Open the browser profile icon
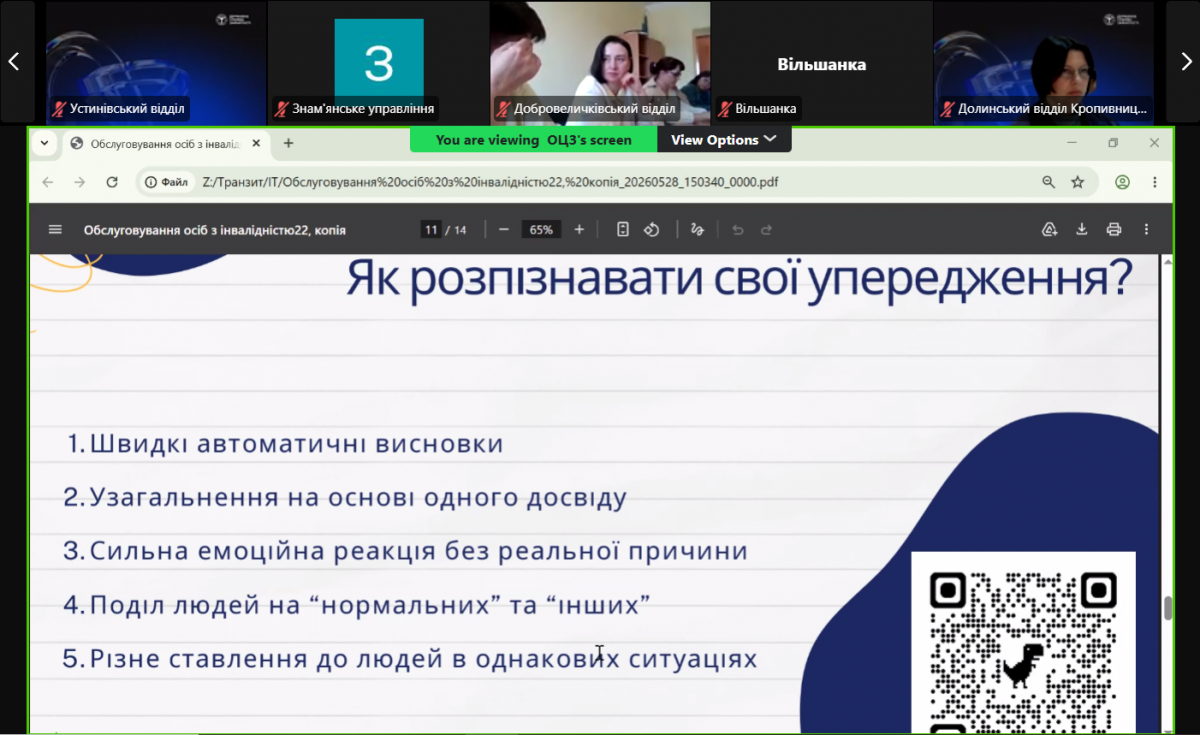This screenshot has height=735, width=1200. tap(1122, 182)
